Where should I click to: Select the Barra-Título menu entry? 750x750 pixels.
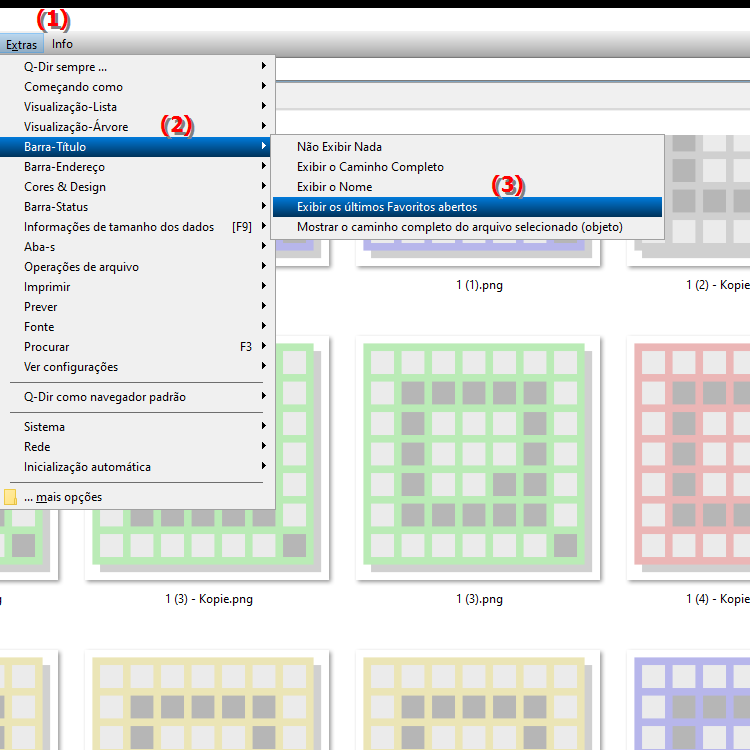137,147
